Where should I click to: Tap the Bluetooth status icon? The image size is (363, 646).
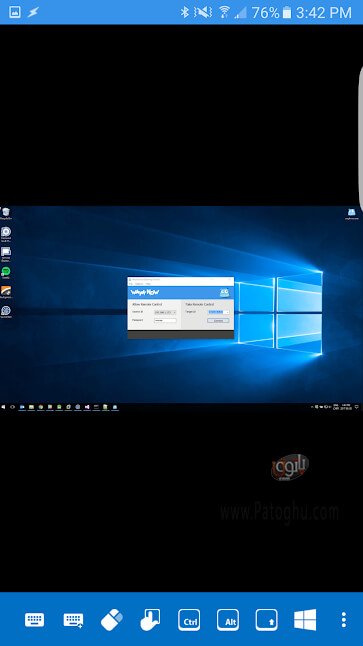coord(185,12)
